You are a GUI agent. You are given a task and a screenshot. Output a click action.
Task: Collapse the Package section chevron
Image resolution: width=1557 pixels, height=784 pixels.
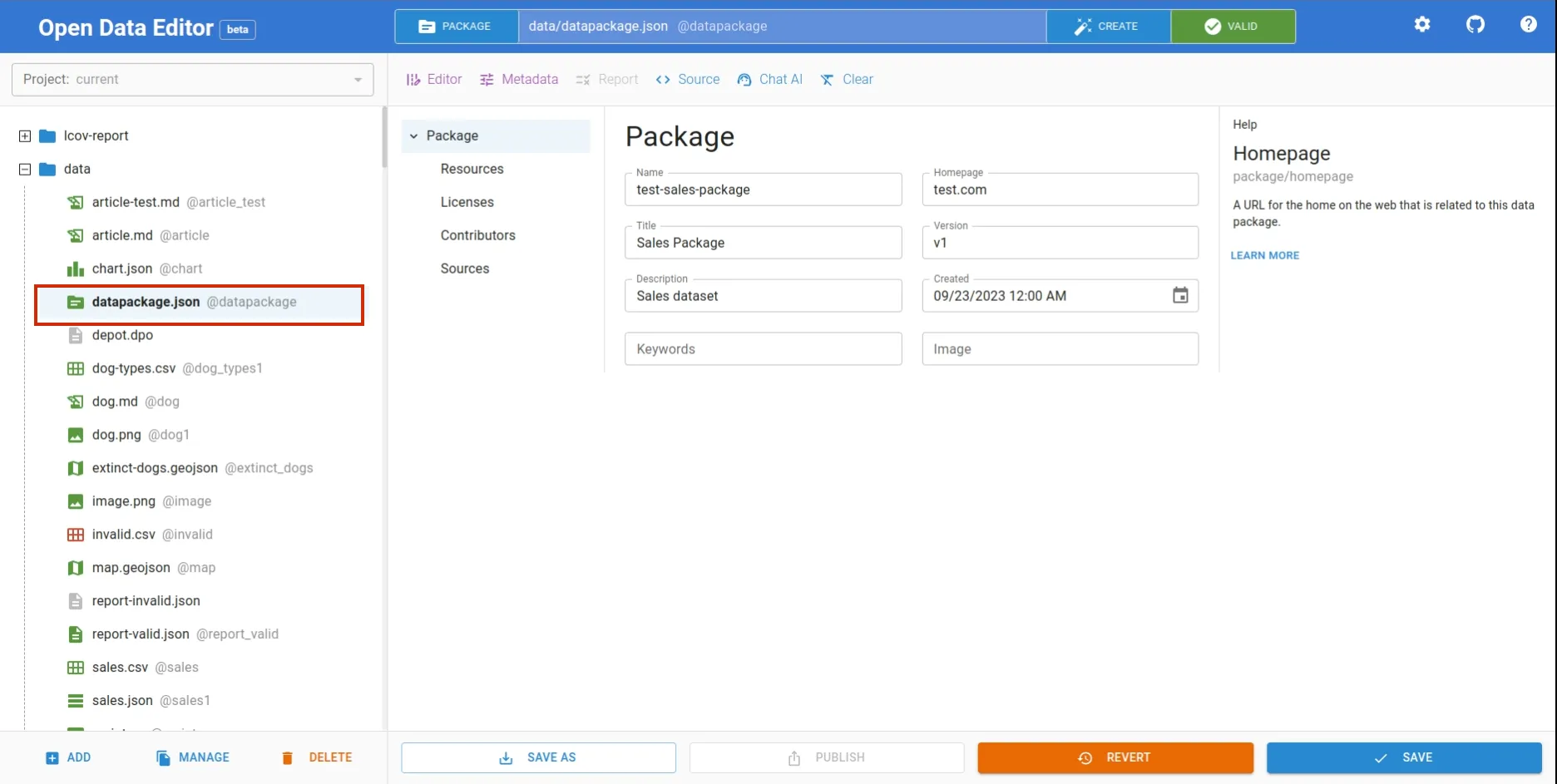click(x=413, y=136)
